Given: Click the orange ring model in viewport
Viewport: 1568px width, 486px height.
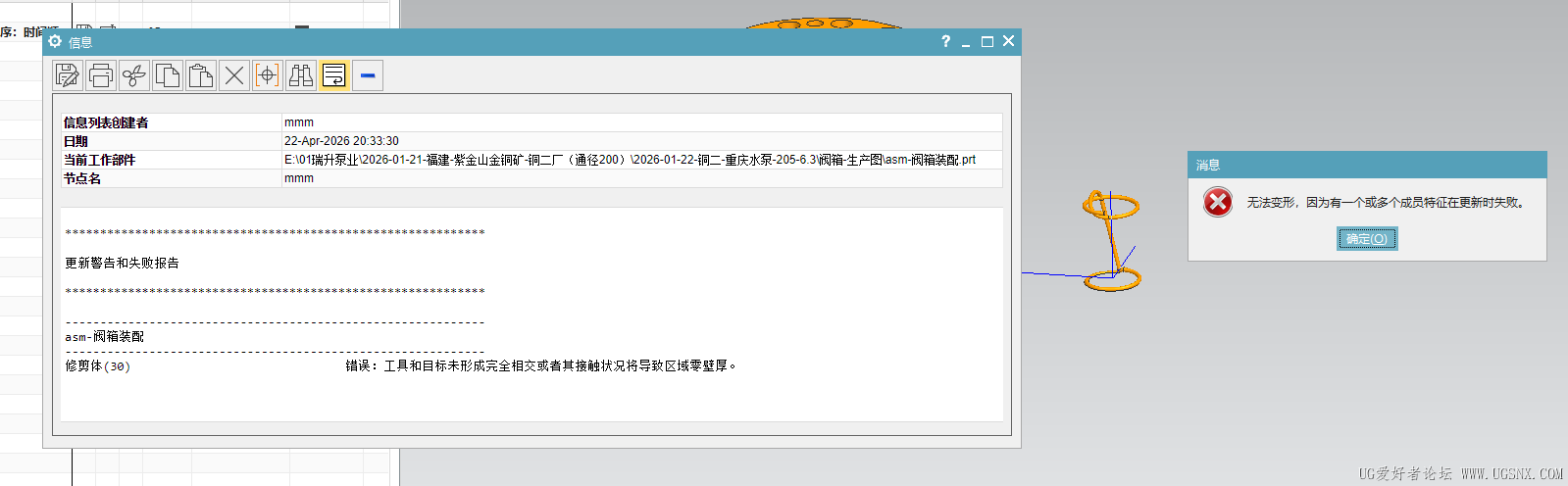Looking at the screenshot, I should [x=1111, y=242].
